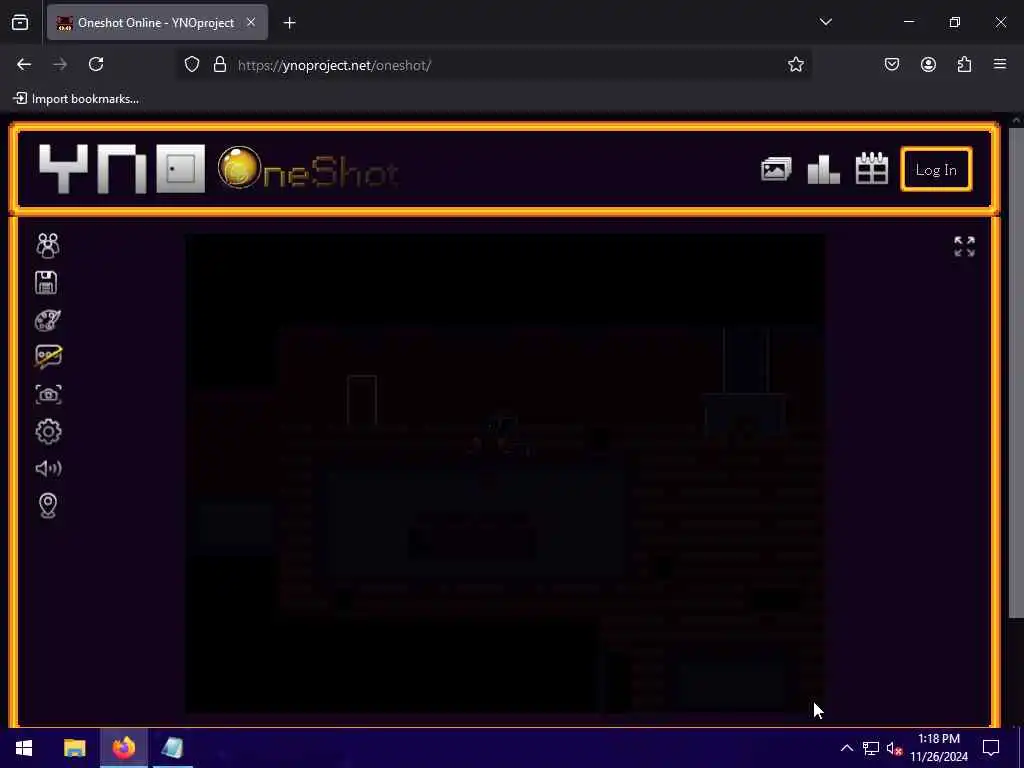The width and height of the screenshot is (1024, 768).
Task: Go back to the previous page
Action: pyautogui.click(x=24, y=64)
